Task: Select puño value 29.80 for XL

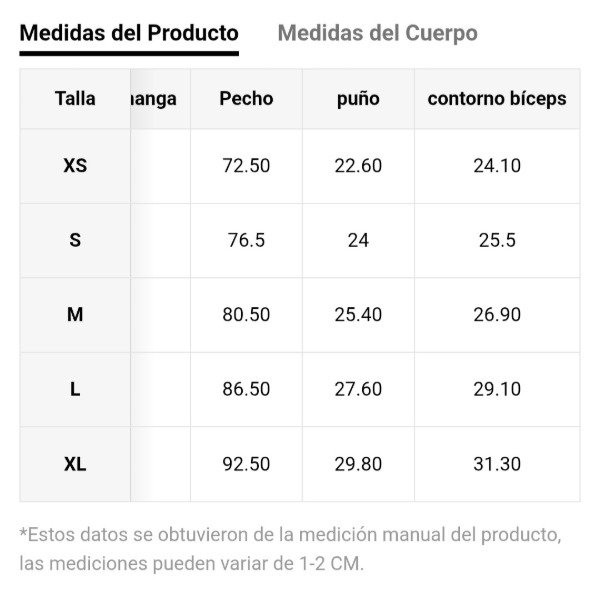Action: (358, 464)
